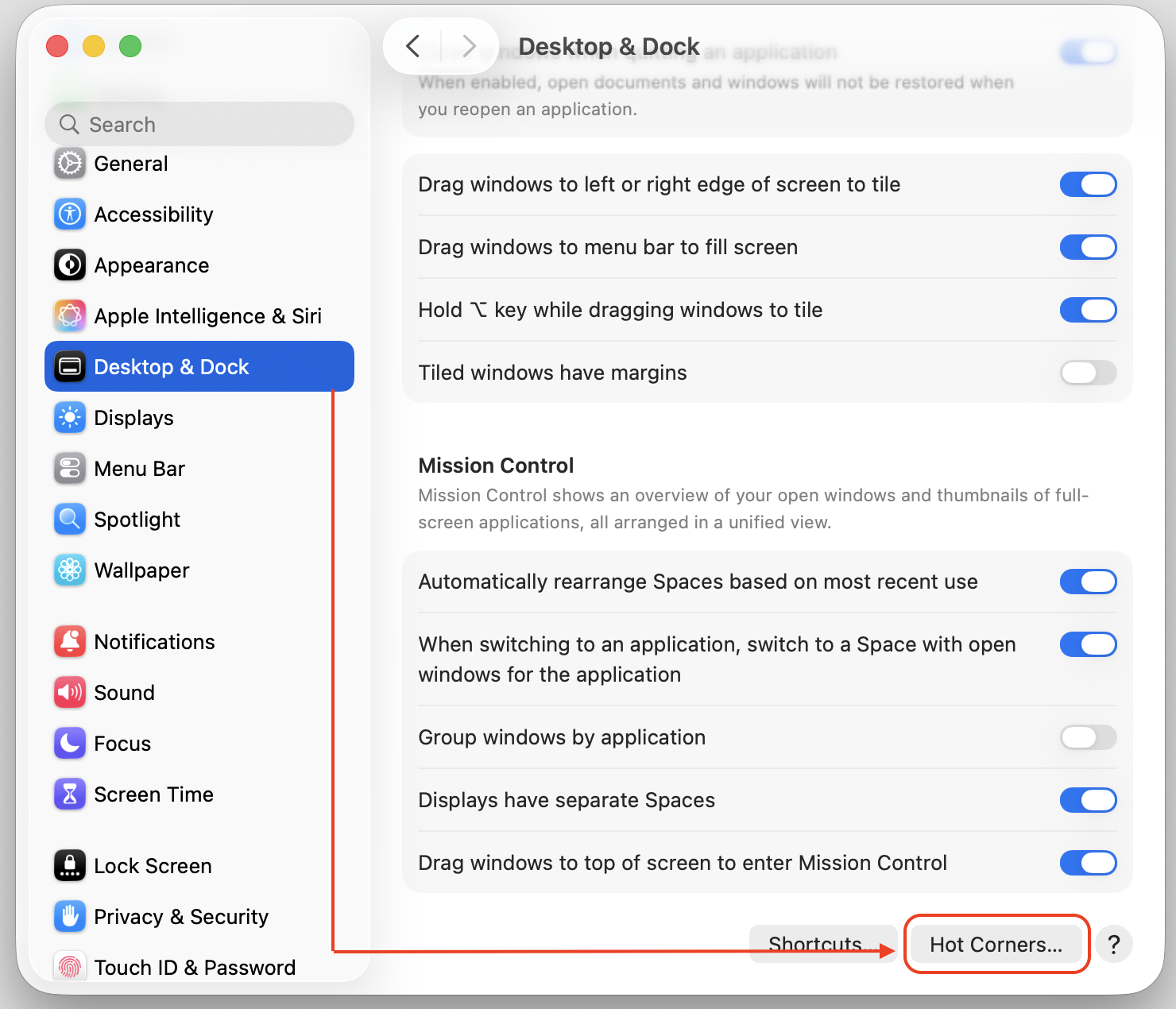
Task: Click the search magnifying glass icon
Action: 70,125
